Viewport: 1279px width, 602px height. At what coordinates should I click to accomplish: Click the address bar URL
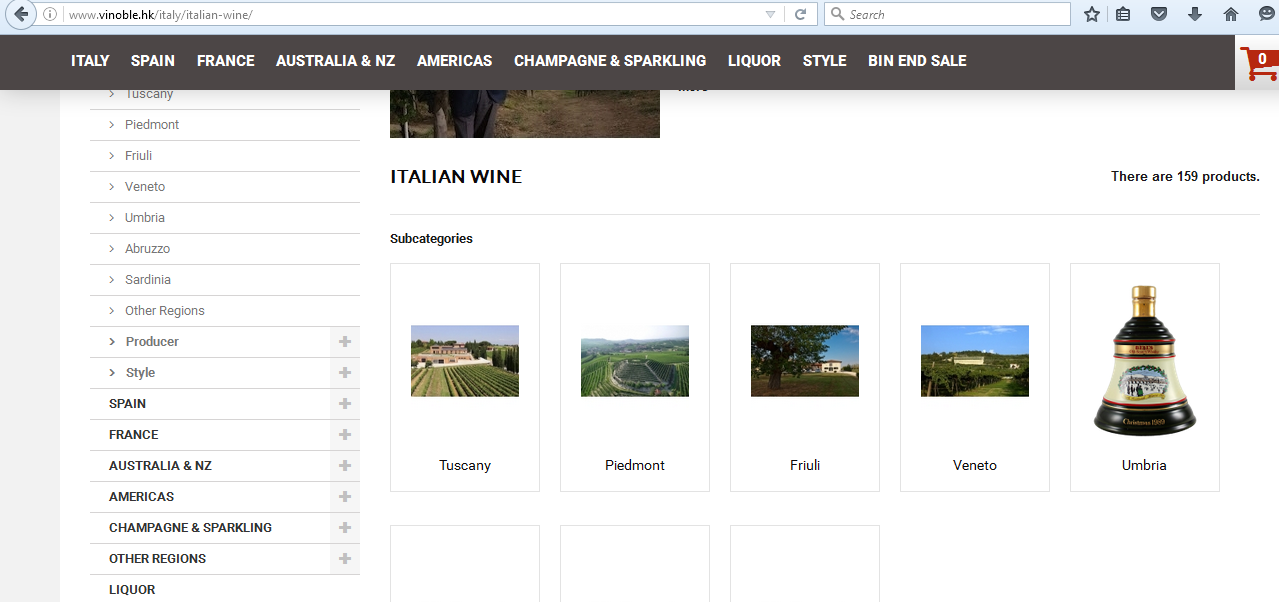[160, 15]
